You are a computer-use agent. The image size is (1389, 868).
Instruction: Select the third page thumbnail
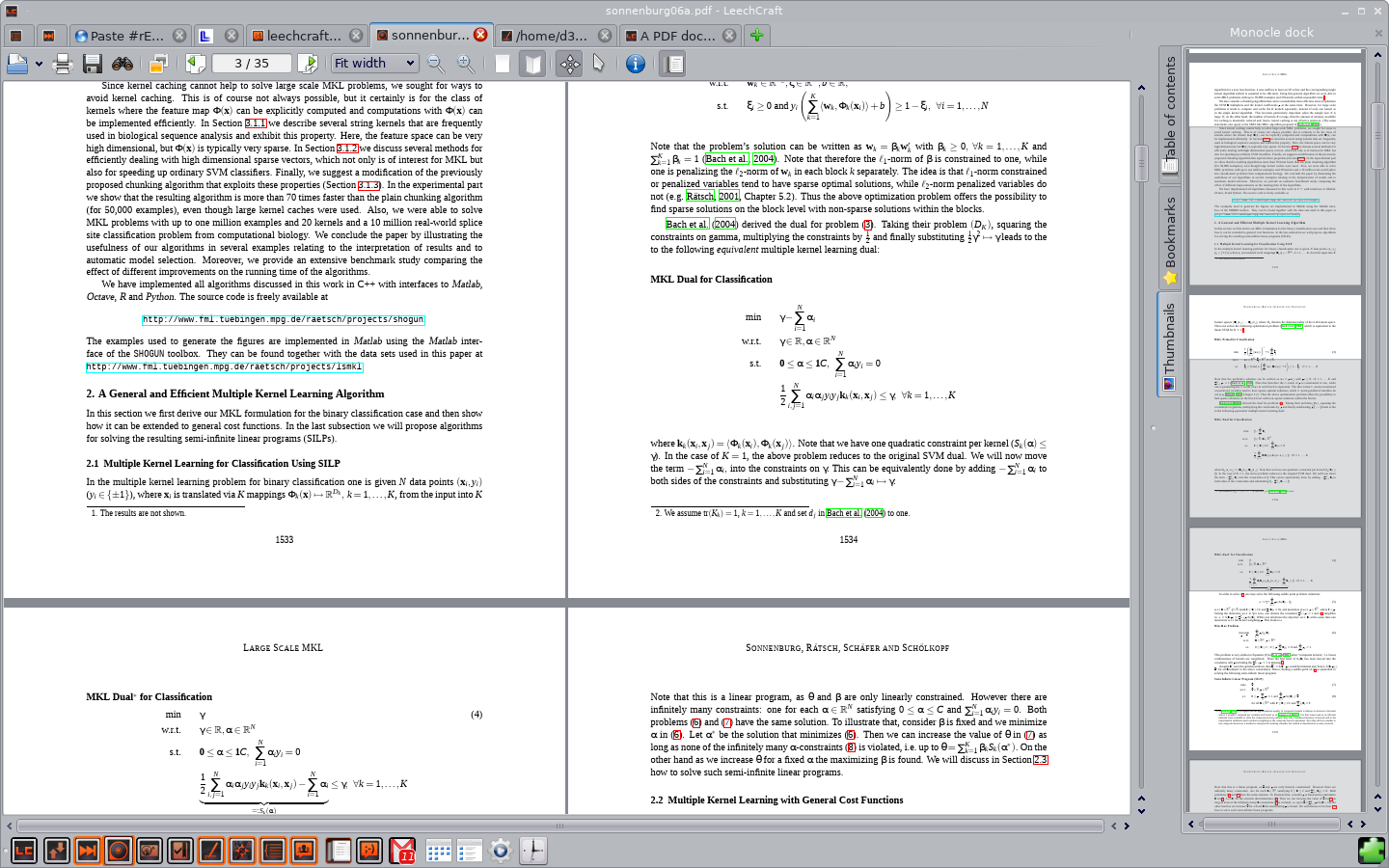point(1275,638)
